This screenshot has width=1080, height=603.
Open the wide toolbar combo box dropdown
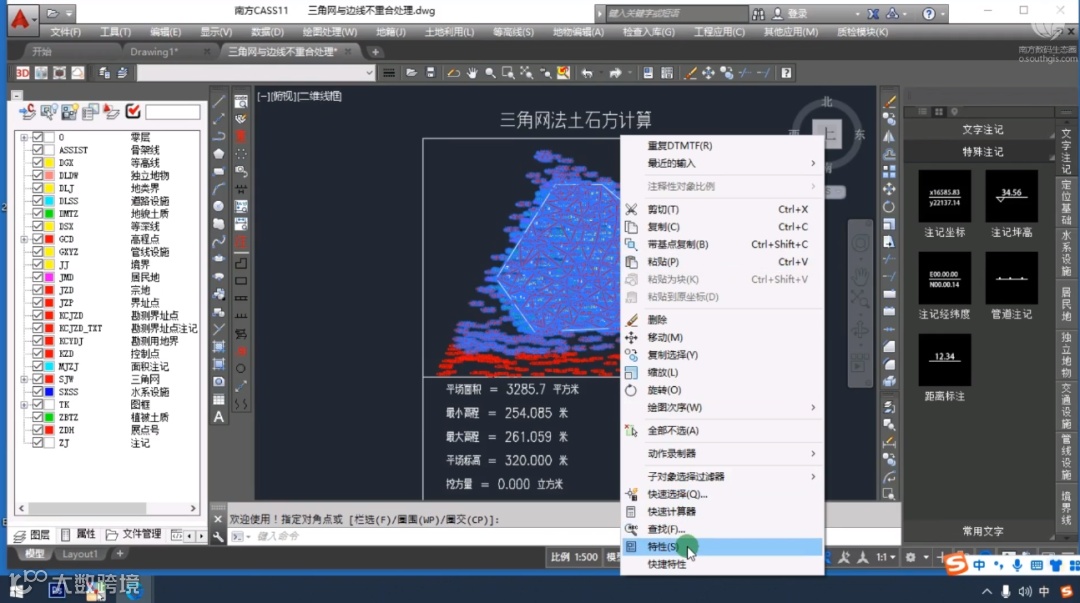[369, 73]
